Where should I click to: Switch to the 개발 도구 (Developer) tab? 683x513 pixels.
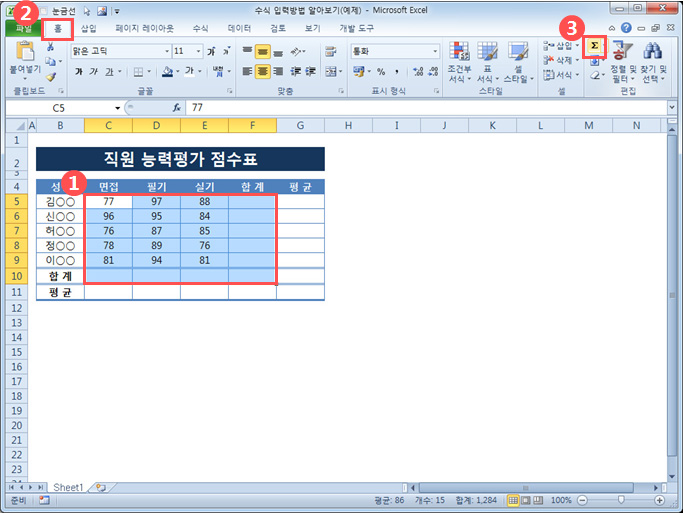point(356,29)
